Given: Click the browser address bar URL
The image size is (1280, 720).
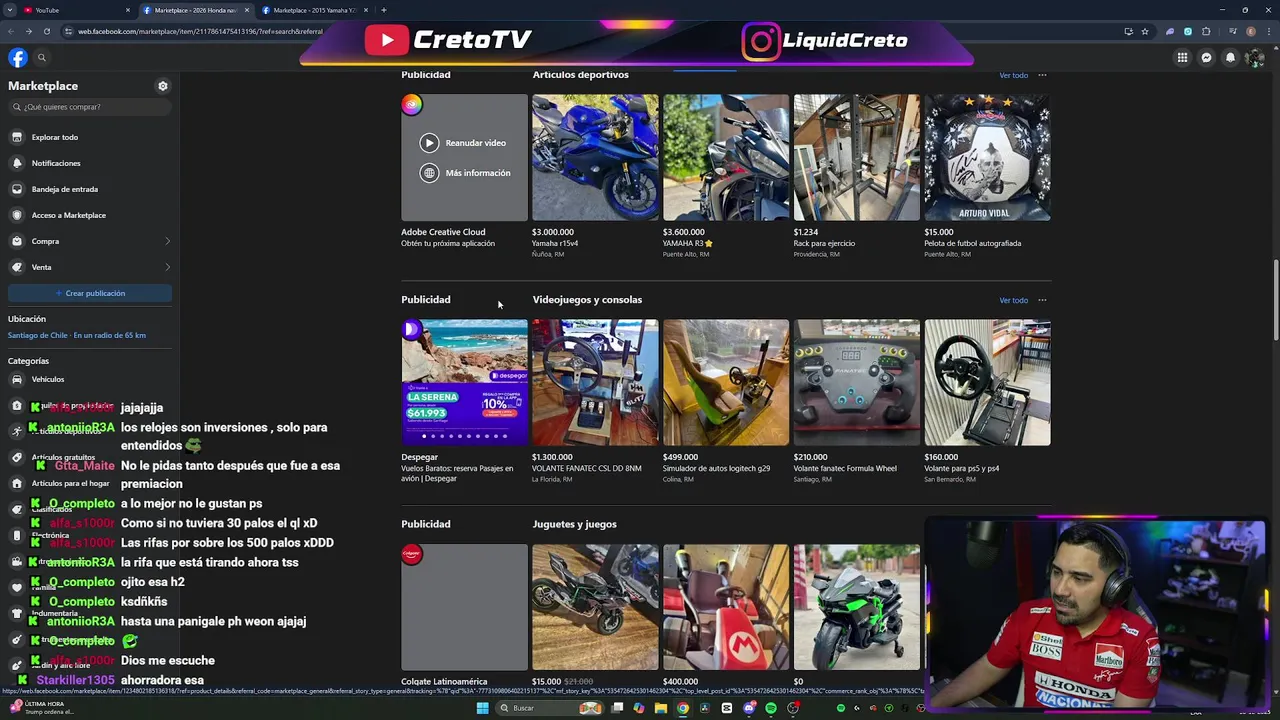Looking at the screenshot, I should [200, 31].
